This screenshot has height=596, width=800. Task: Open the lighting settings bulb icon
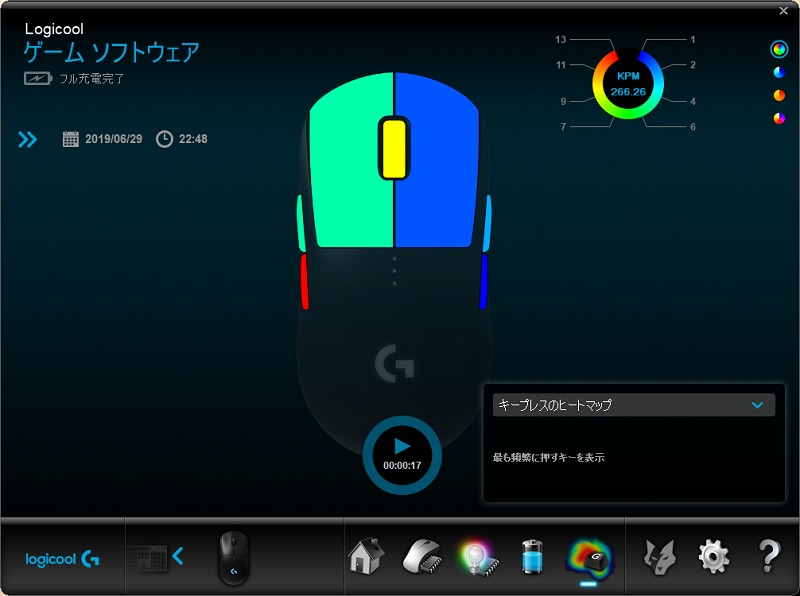click(479, 558)
